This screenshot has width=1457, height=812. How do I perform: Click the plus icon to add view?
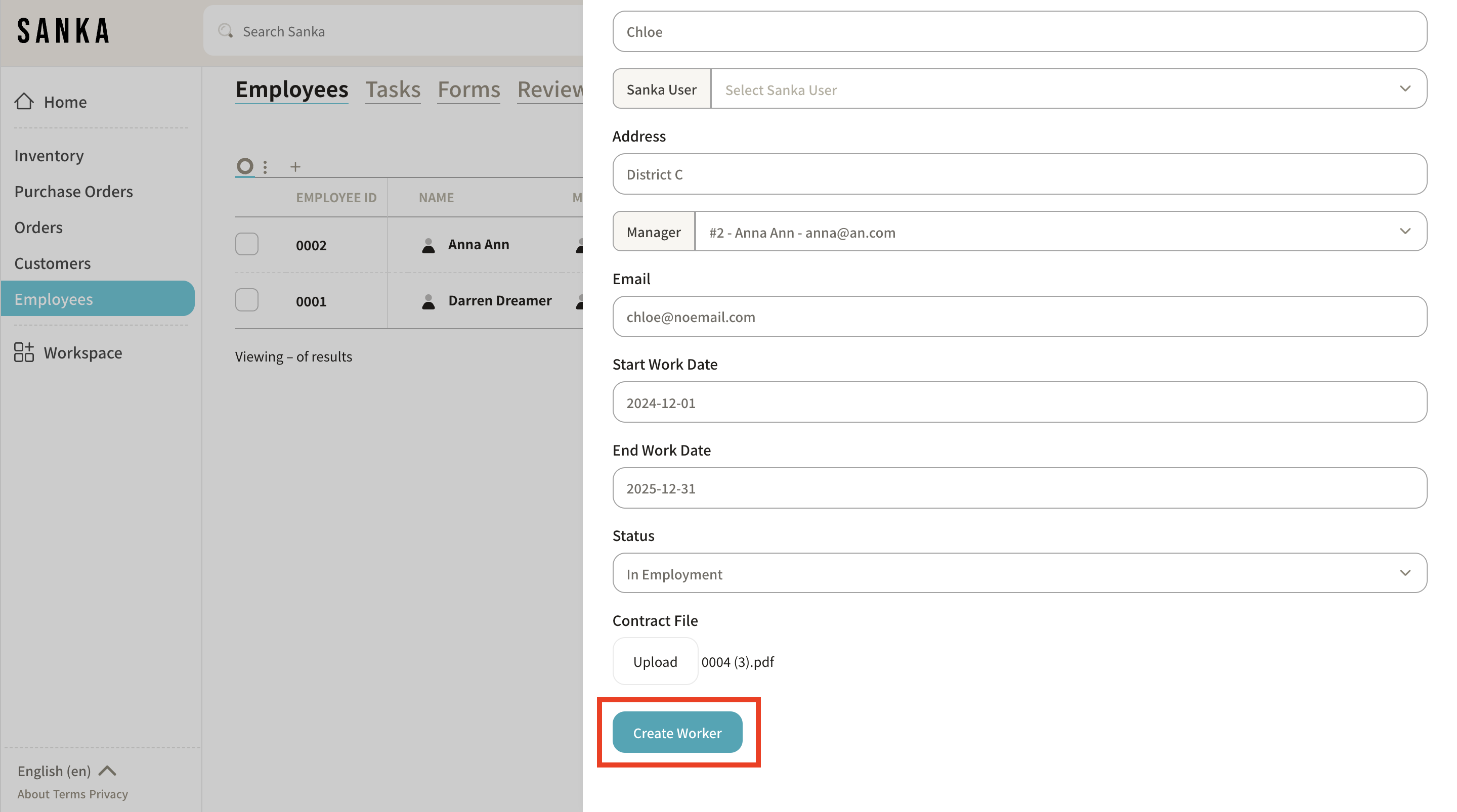tap(295, 167)
